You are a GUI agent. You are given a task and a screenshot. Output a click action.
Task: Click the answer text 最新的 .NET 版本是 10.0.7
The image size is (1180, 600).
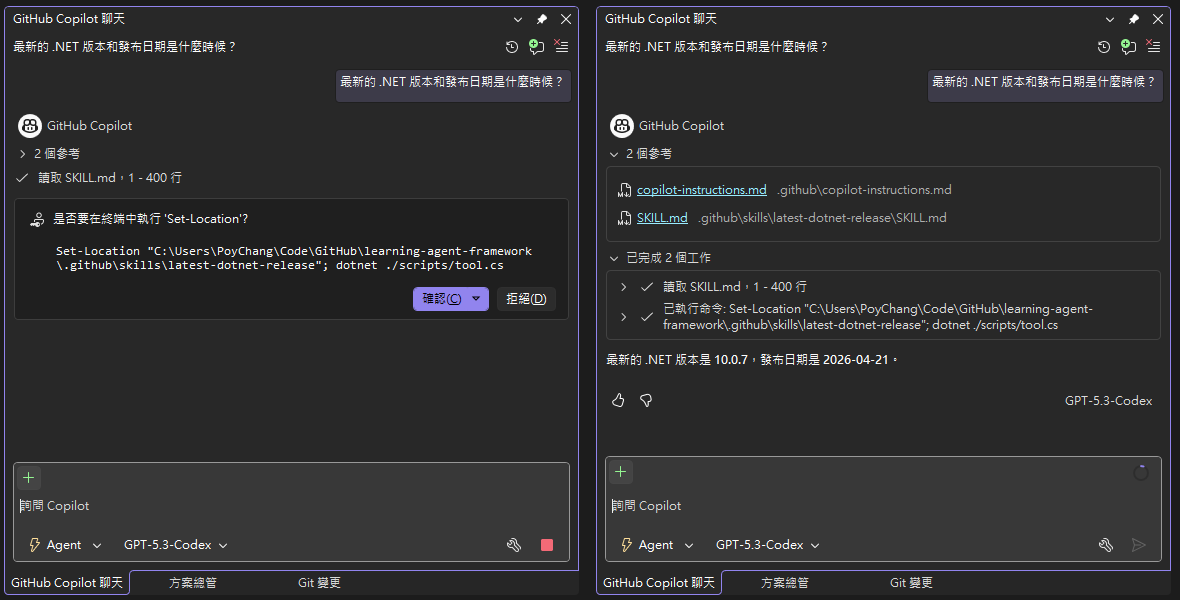[x=677, y=360]
